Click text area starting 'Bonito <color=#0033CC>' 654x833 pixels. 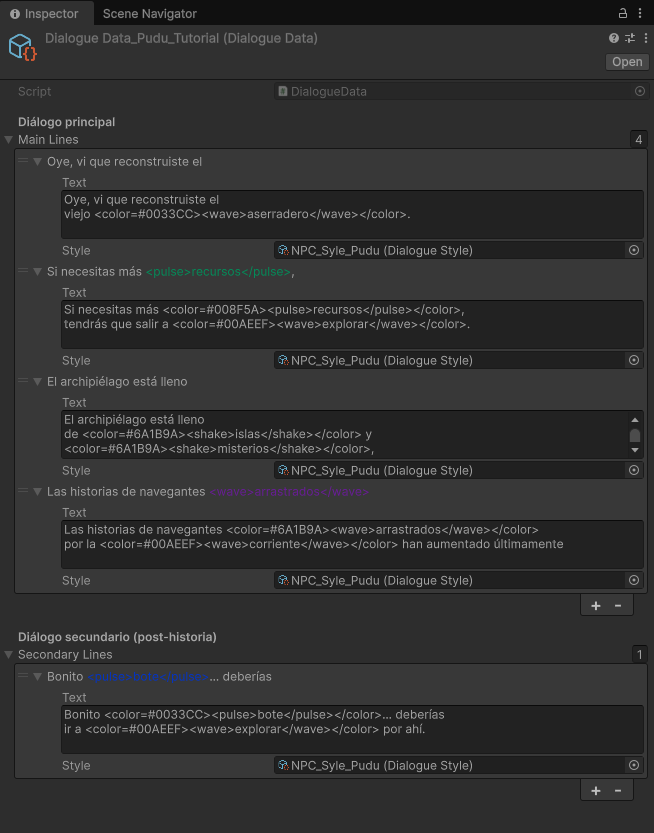pos(352,729)
